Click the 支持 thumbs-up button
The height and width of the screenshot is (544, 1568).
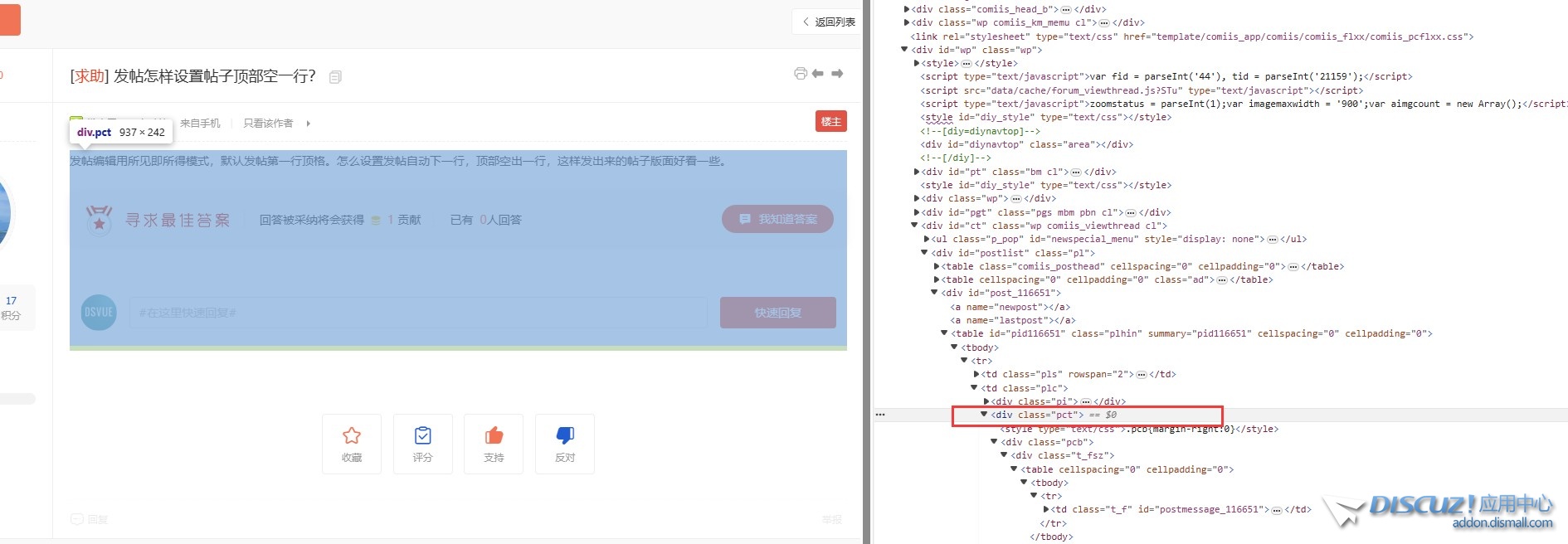[x=494, y=444]
